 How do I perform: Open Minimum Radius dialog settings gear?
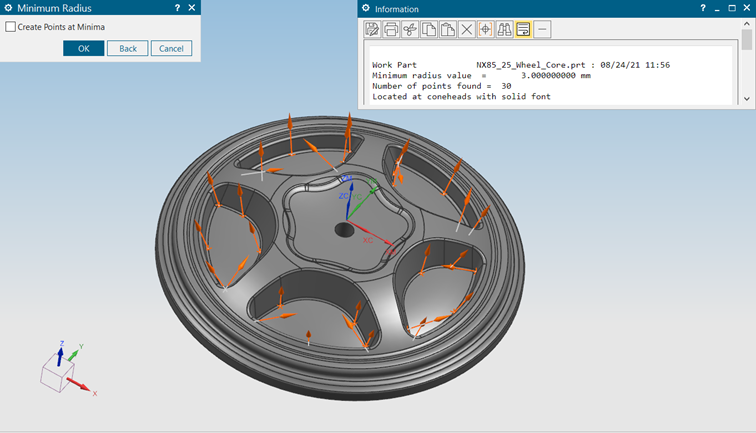pyautogui.click(x=8, y=7)
